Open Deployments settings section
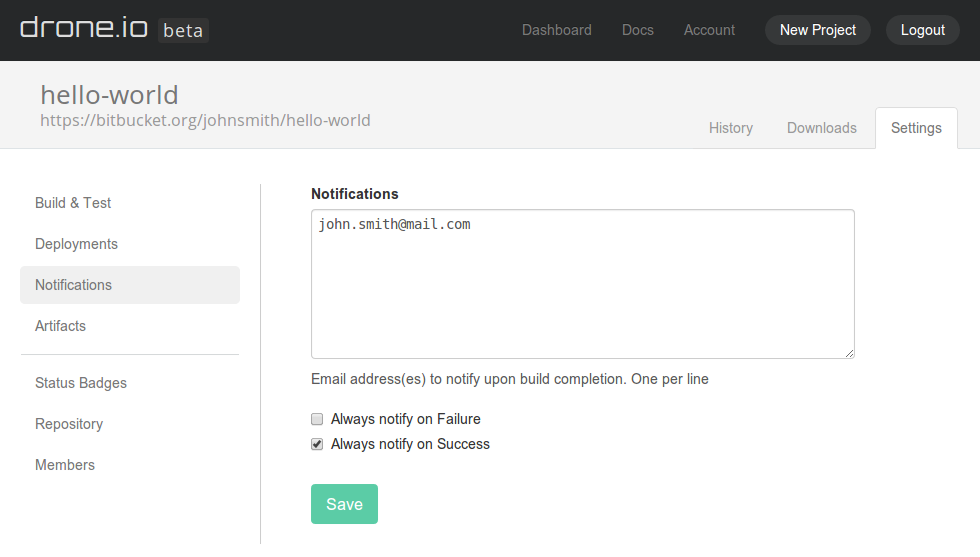Image resolution: width=980 pixels, height=557 pixels. tap(76, 244)
